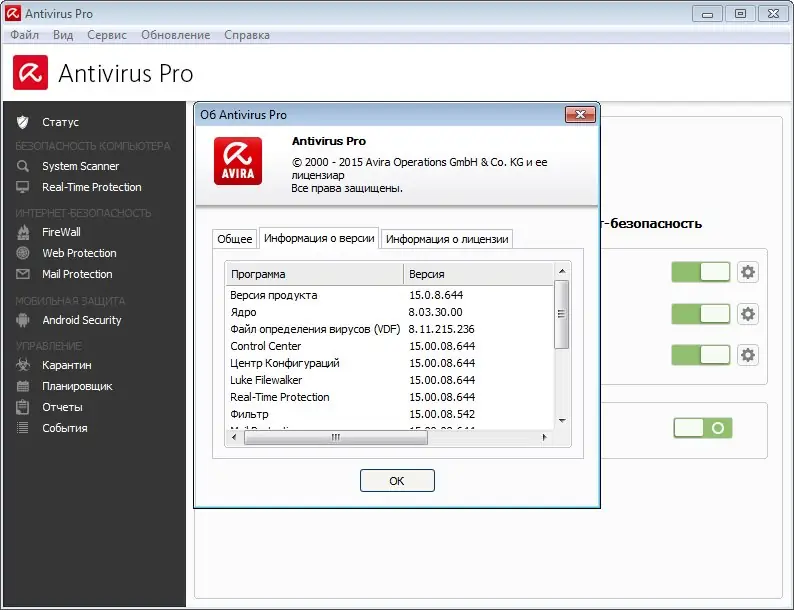
Task: Select the Real-Time Protection version row
Action: (389, 397)
